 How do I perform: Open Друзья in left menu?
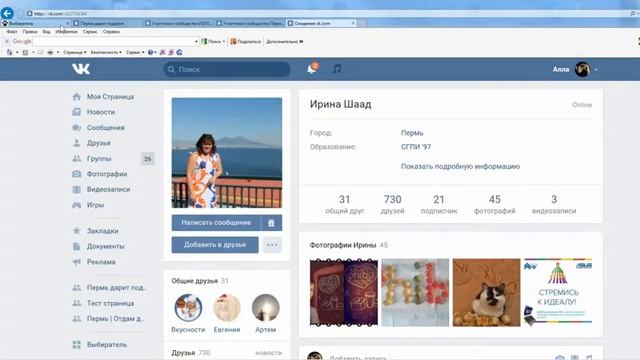click(x=98, y=143)
